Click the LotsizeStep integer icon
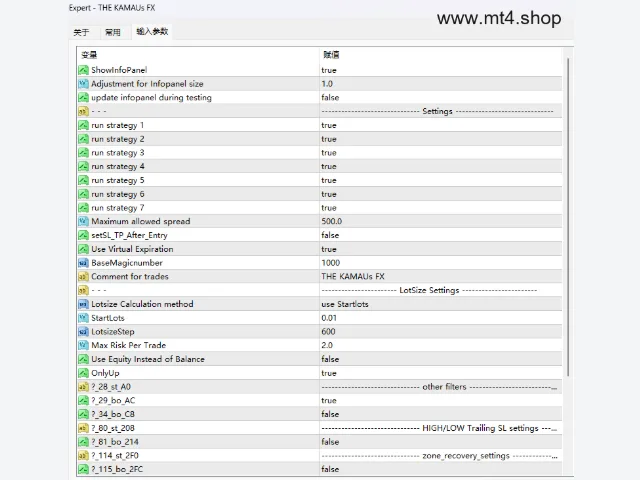The image size is (640, 480). [x=83, y=332]
